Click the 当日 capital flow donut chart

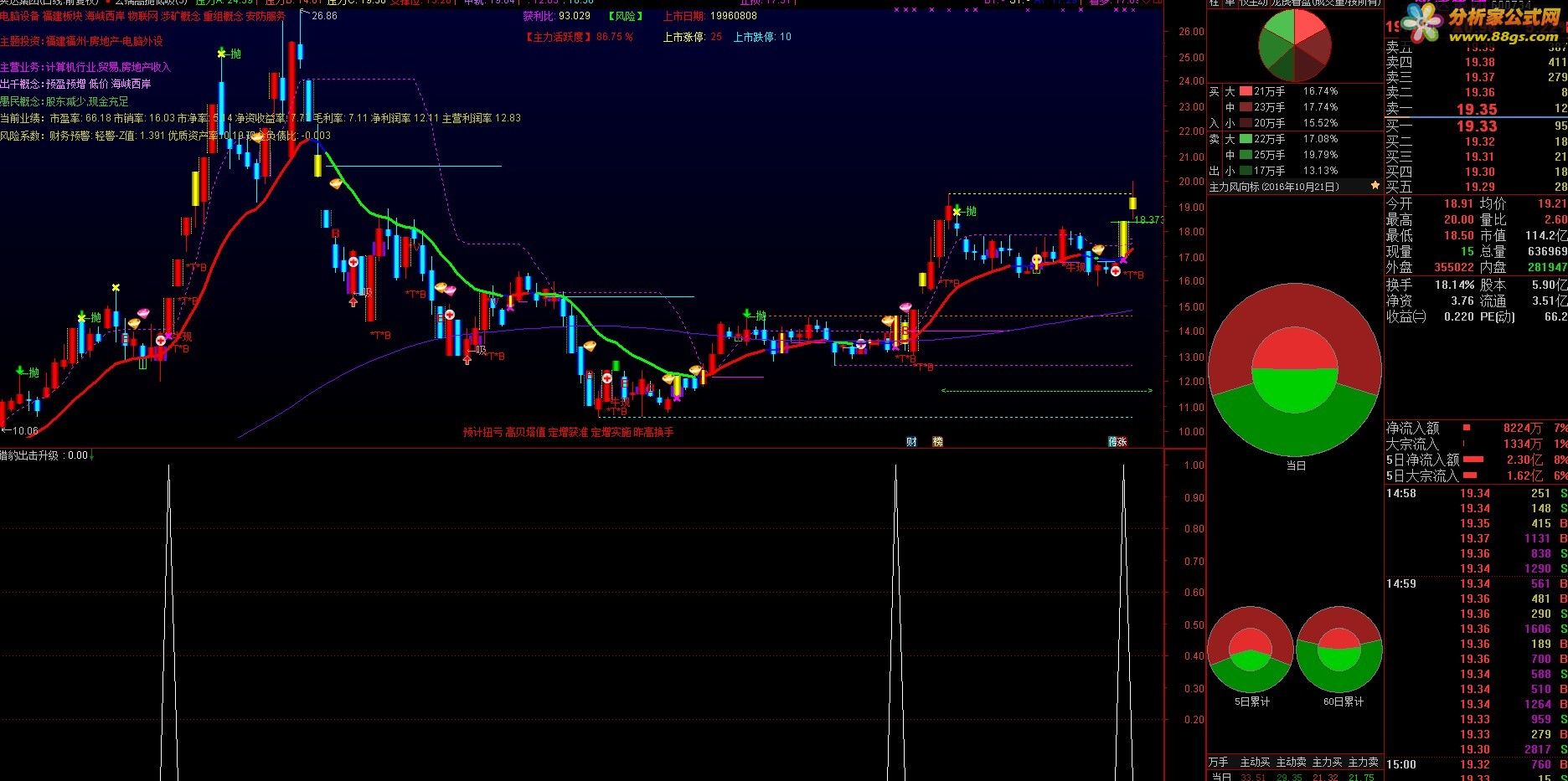[1295, 370]
